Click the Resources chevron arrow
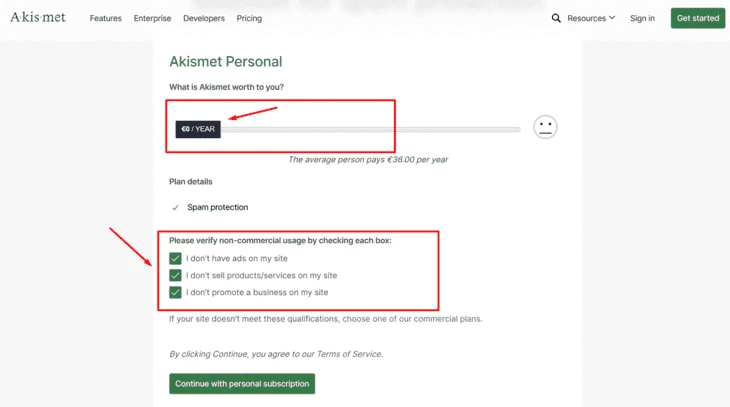The height and width of the screenshot is (407, 730). click(x=612, y=18)
